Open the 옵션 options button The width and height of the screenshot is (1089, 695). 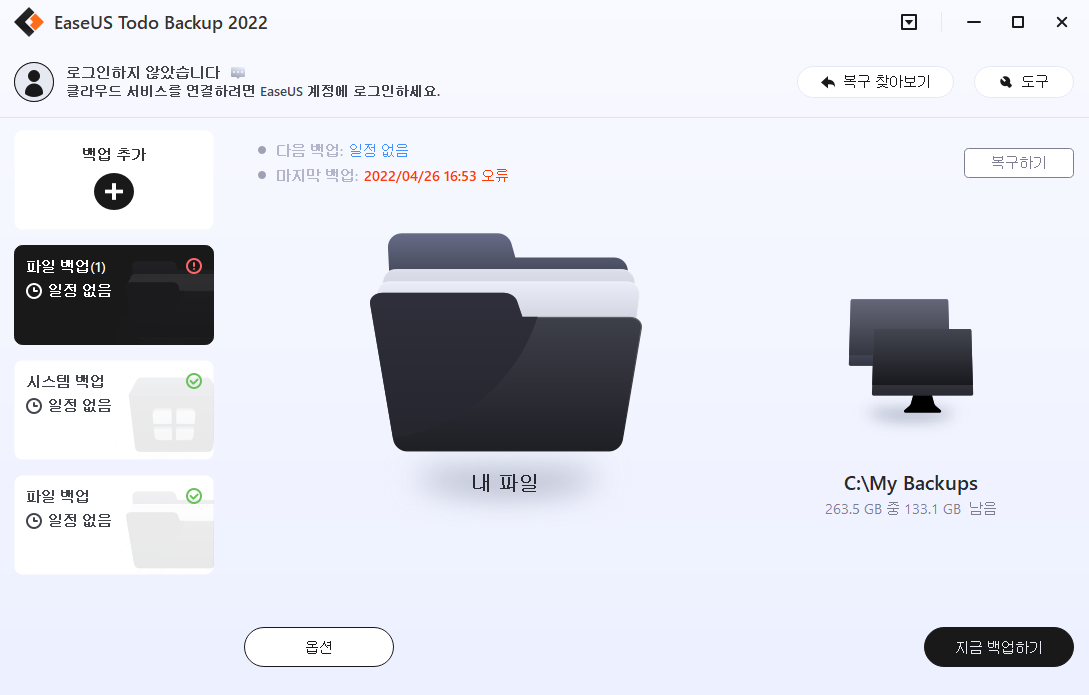[319, 647]
